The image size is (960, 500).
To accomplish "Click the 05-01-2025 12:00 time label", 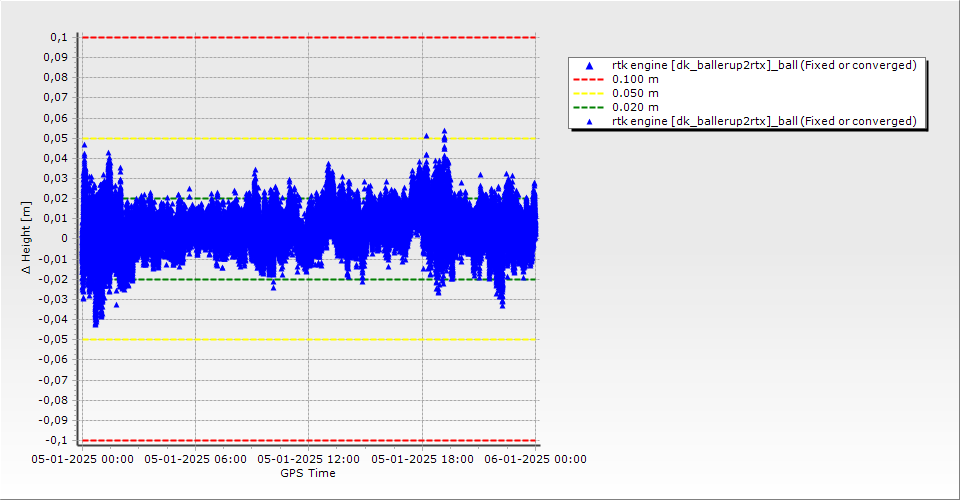I will (309, 459).
